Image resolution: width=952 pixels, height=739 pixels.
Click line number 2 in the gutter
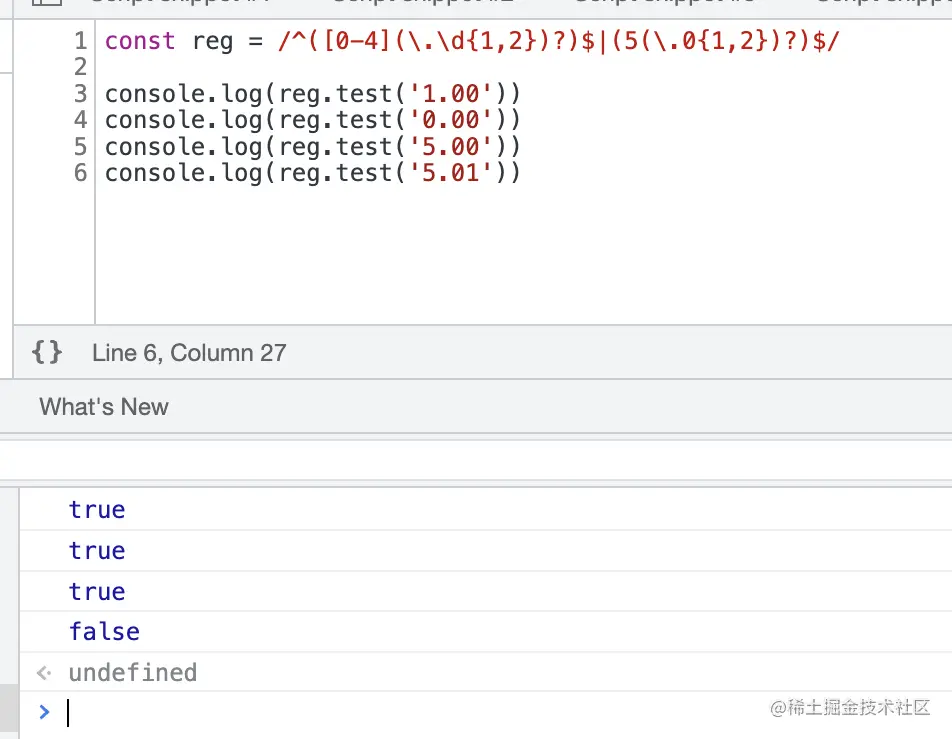(79, 67)
